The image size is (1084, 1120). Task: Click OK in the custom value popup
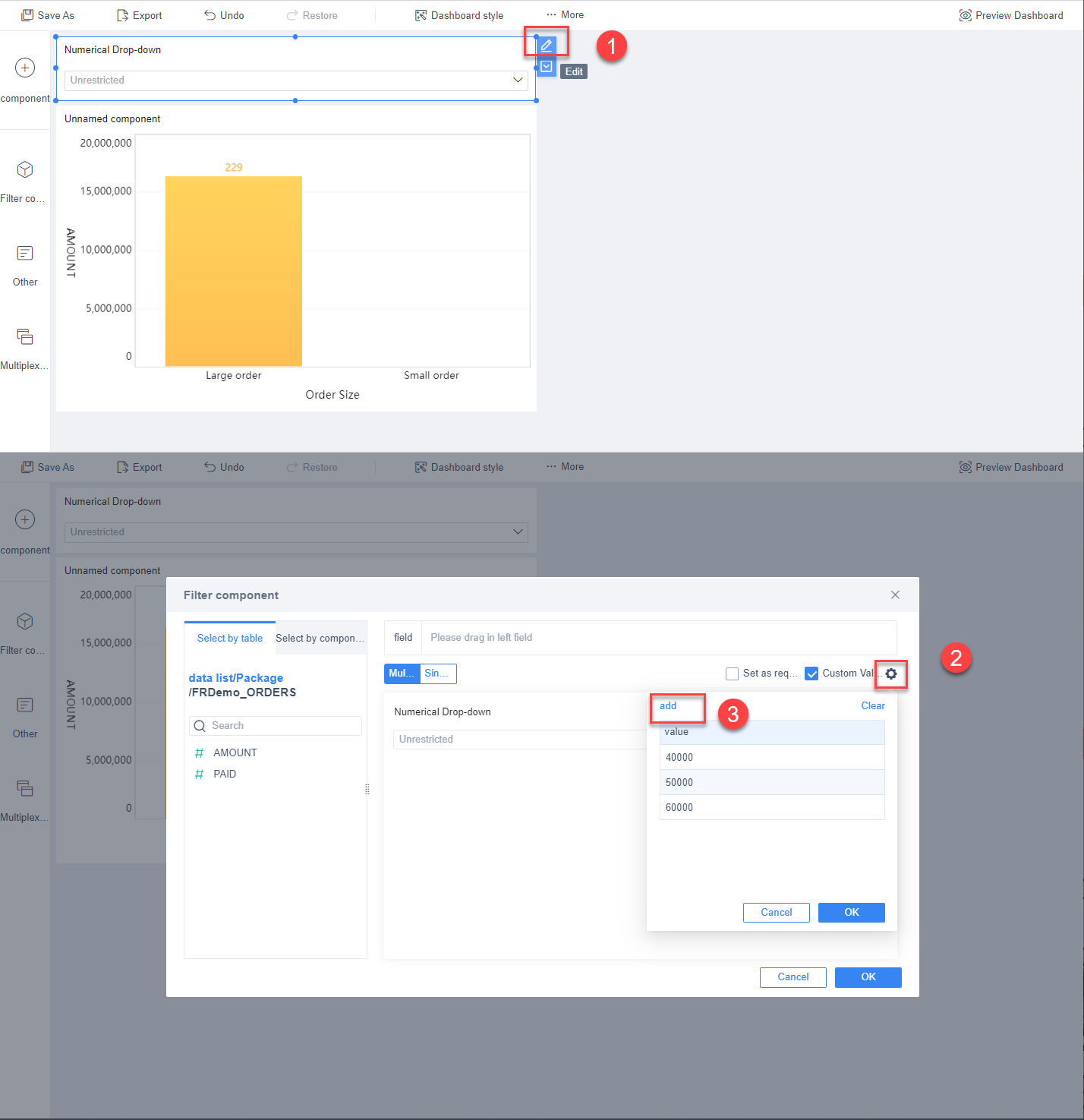[852, 913]
